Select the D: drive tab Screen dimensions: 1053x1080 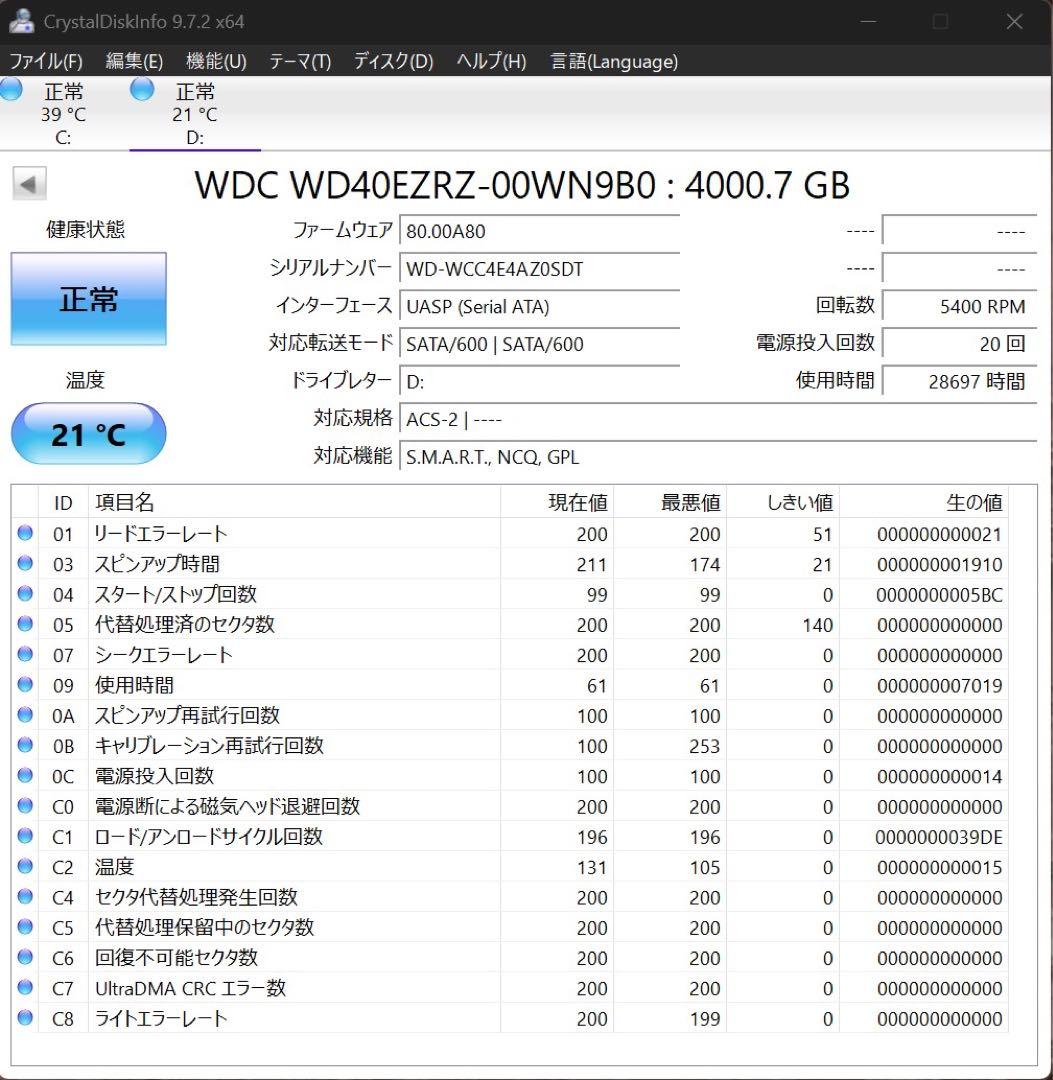pyautogui.click(x=195, y=112)
